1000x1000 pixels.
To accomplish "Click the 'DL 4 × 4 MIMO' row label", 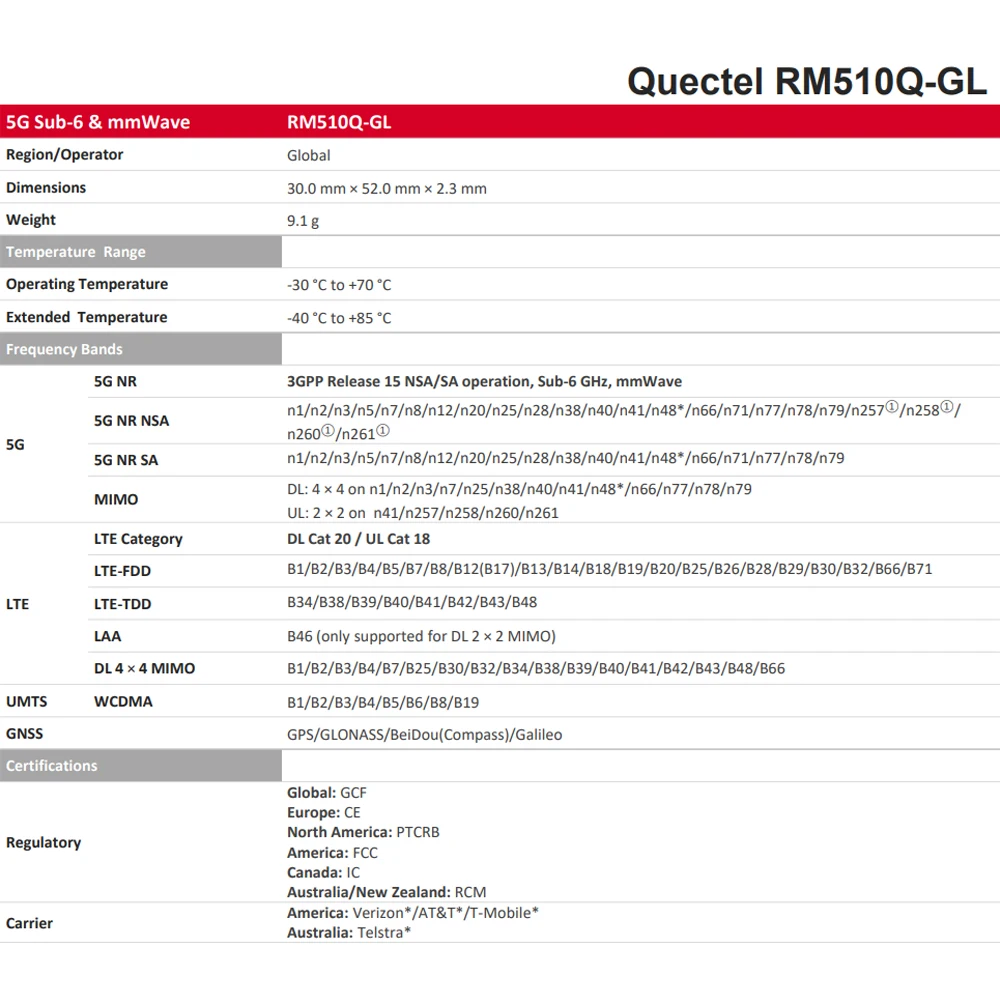I will tap(145, 668).
